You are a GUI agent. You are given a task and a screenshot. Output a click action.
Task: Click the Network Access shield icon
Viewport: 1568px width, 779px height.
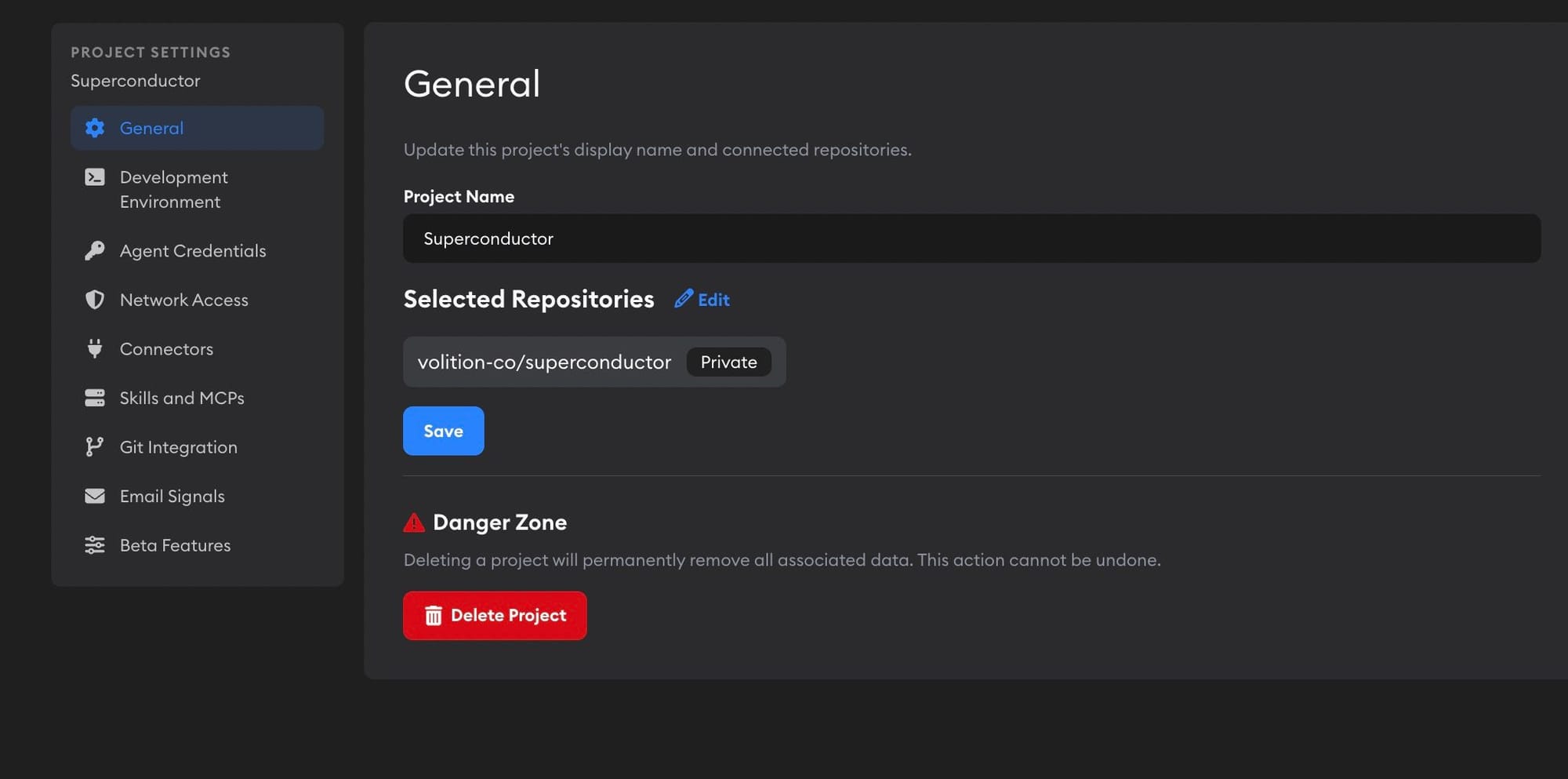point(95,300)
